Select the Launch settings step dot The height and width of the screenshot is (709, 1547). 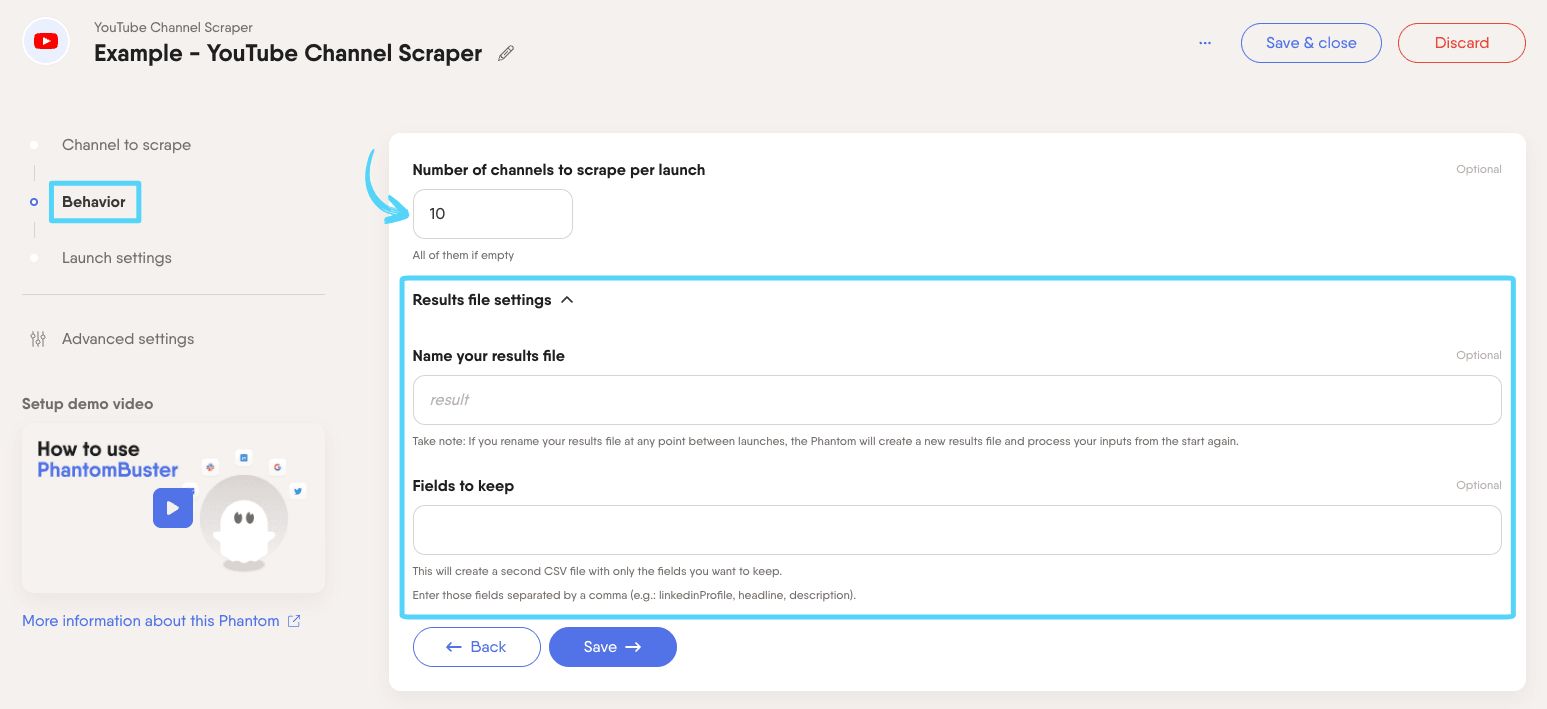33,258
